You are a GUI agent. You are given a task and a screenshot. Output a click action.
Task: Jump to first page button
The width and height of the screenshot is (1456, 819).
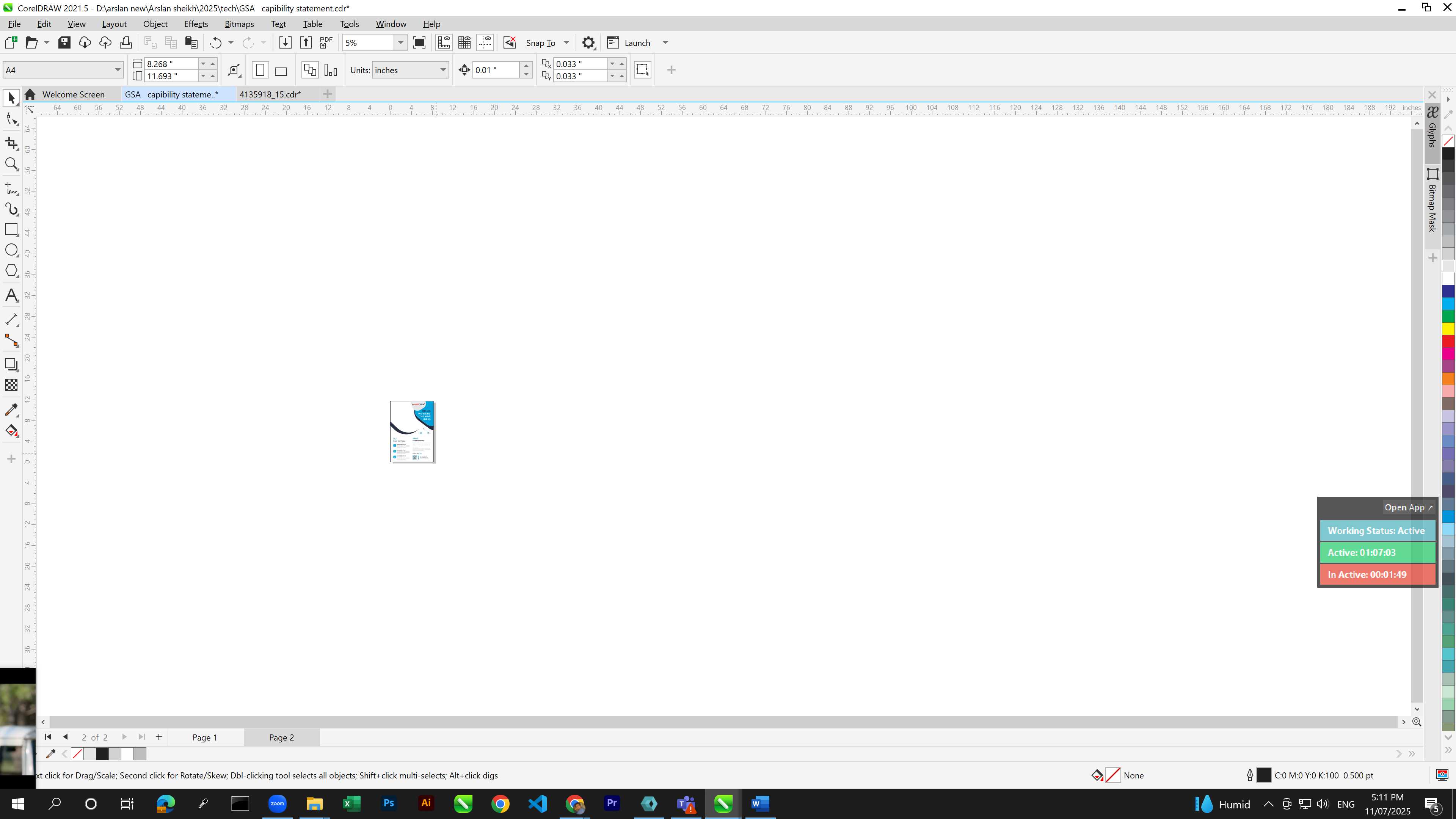48,737
